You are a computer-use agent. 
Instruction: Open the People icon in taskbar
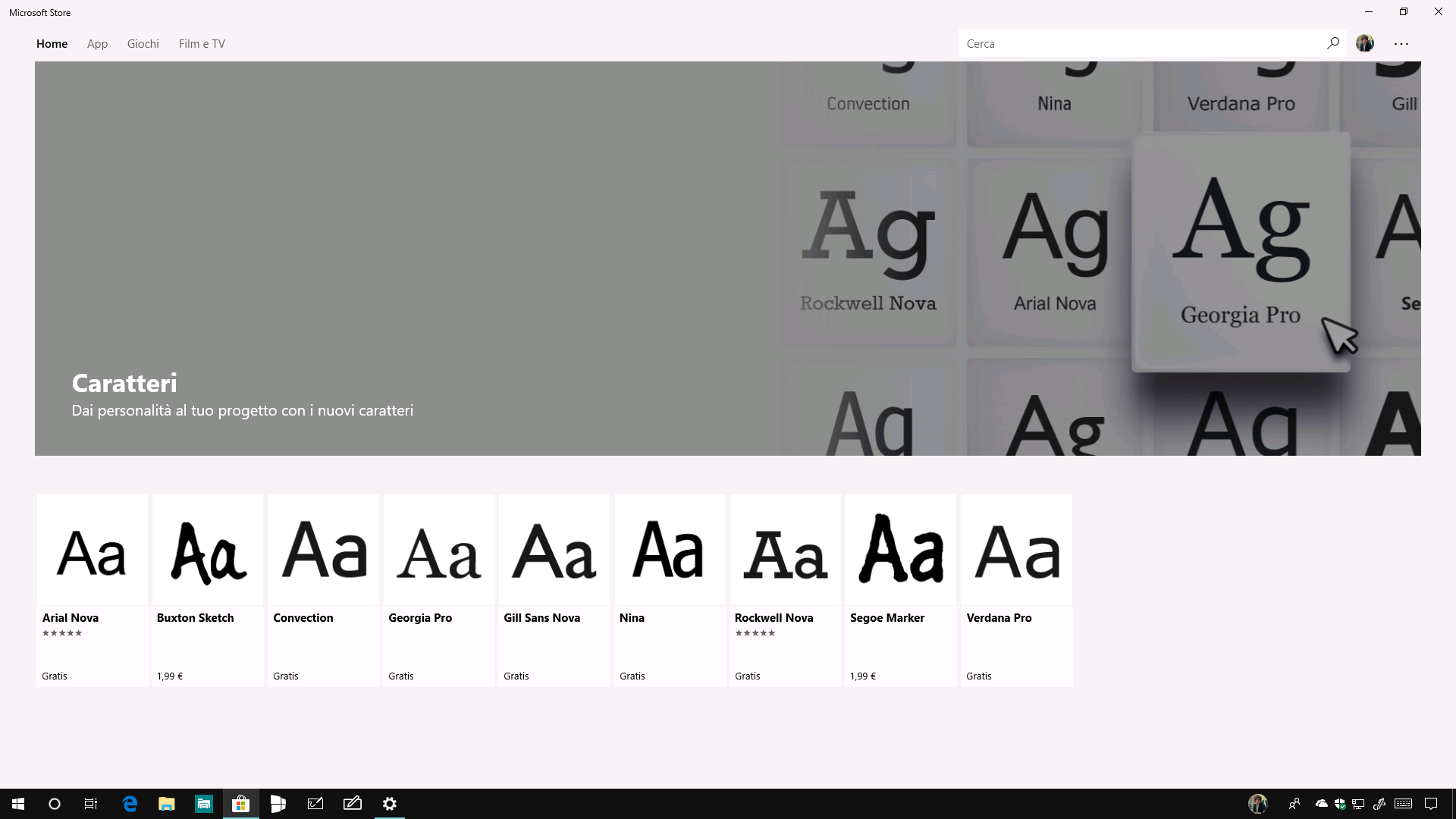pos(1294,804)
